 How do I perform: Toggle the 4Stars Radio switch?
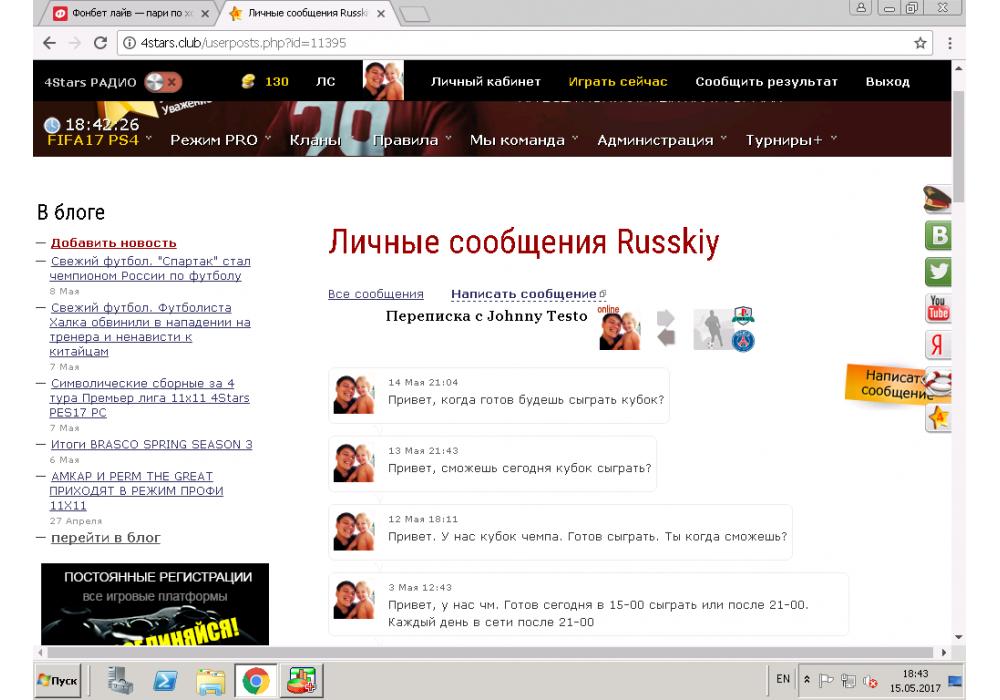pos(163,81)
